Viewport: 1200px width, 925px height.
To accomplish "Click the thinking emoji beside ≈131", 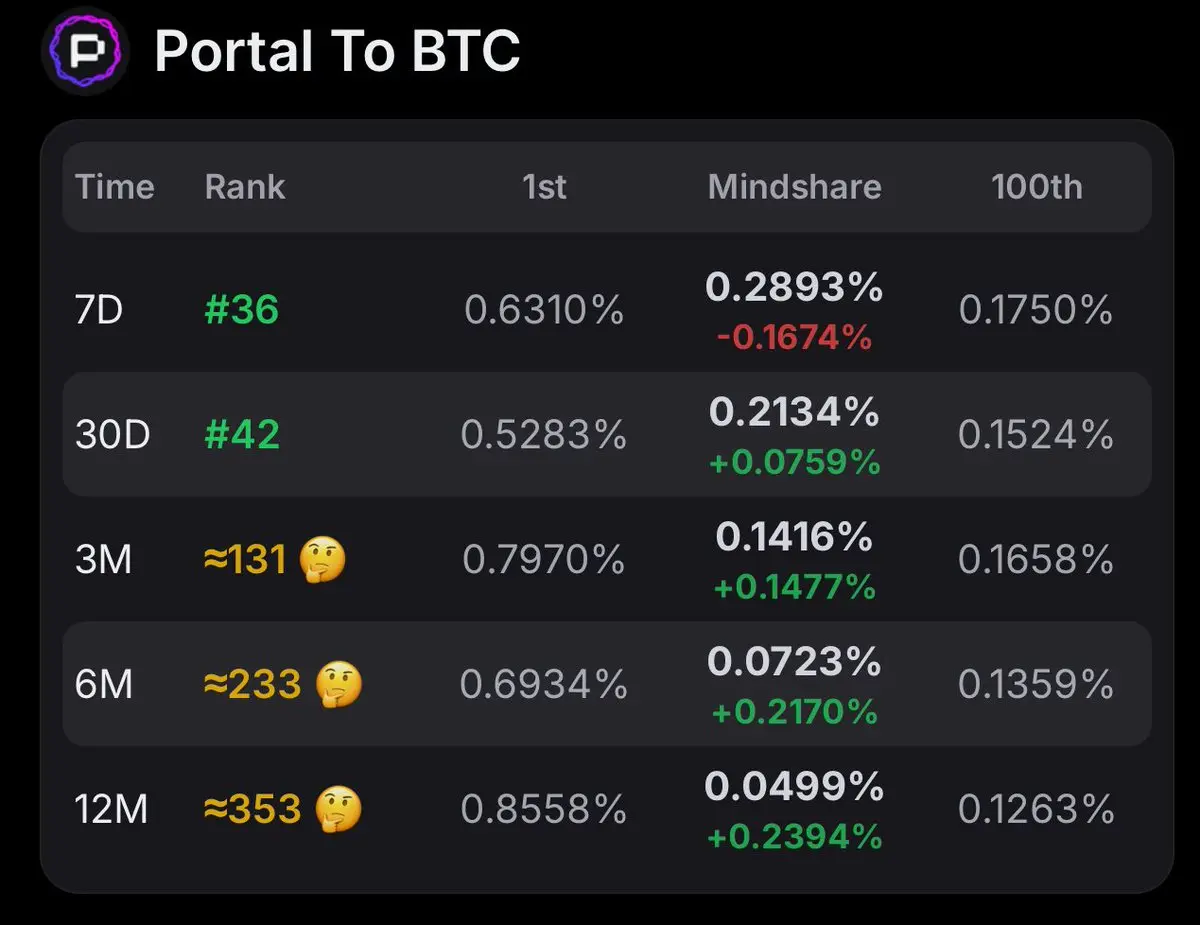I will [322, 560].
